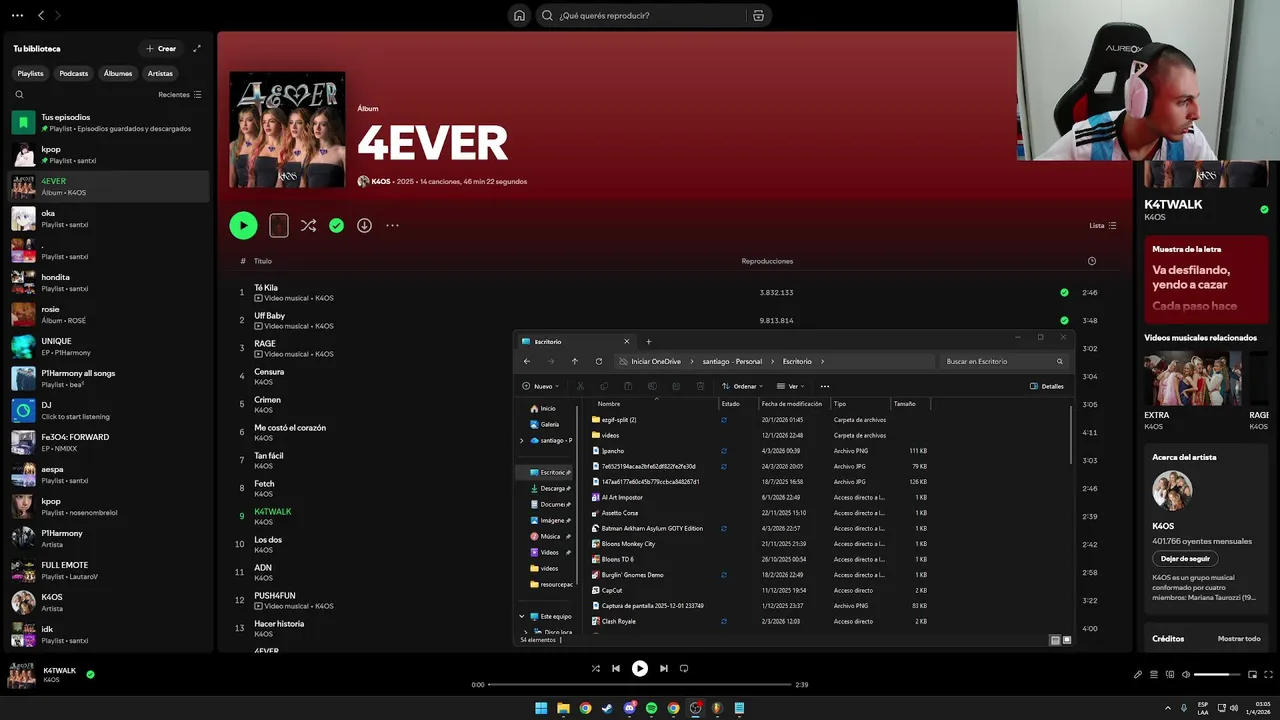Toggle saved check next to K4TWALK in right panel
1280x720 pixels.
tap(1264, 210)
